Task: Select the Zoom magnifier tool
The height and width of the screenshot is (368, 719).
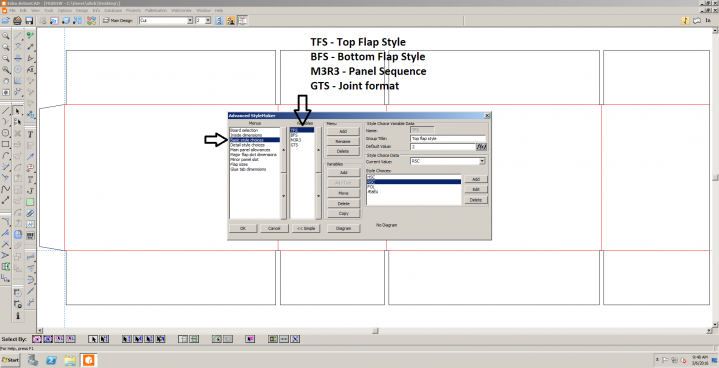Action: pyautogui.click(x=6, y=36)
